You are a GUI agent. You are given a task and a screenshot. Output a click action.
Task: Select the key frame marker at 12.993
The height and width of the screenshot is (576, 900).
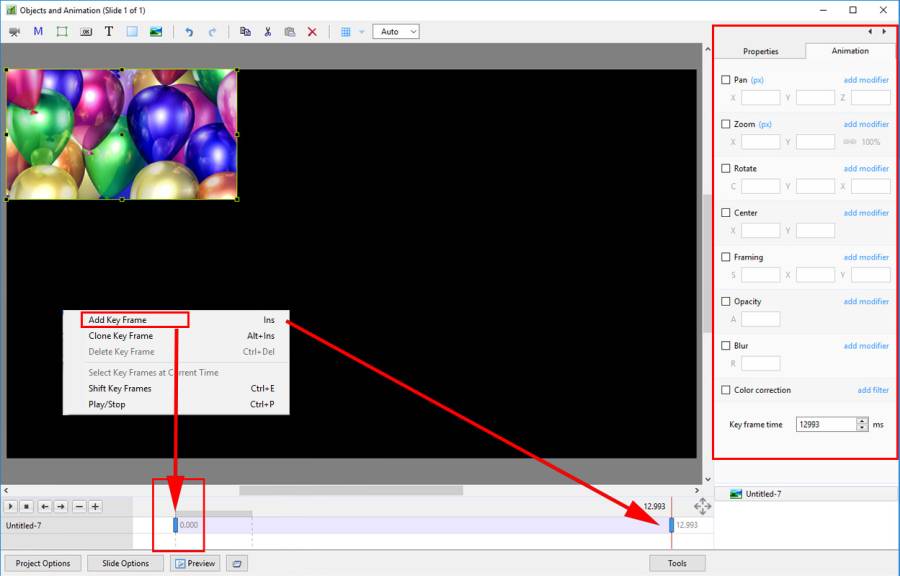tap(671, 525)
